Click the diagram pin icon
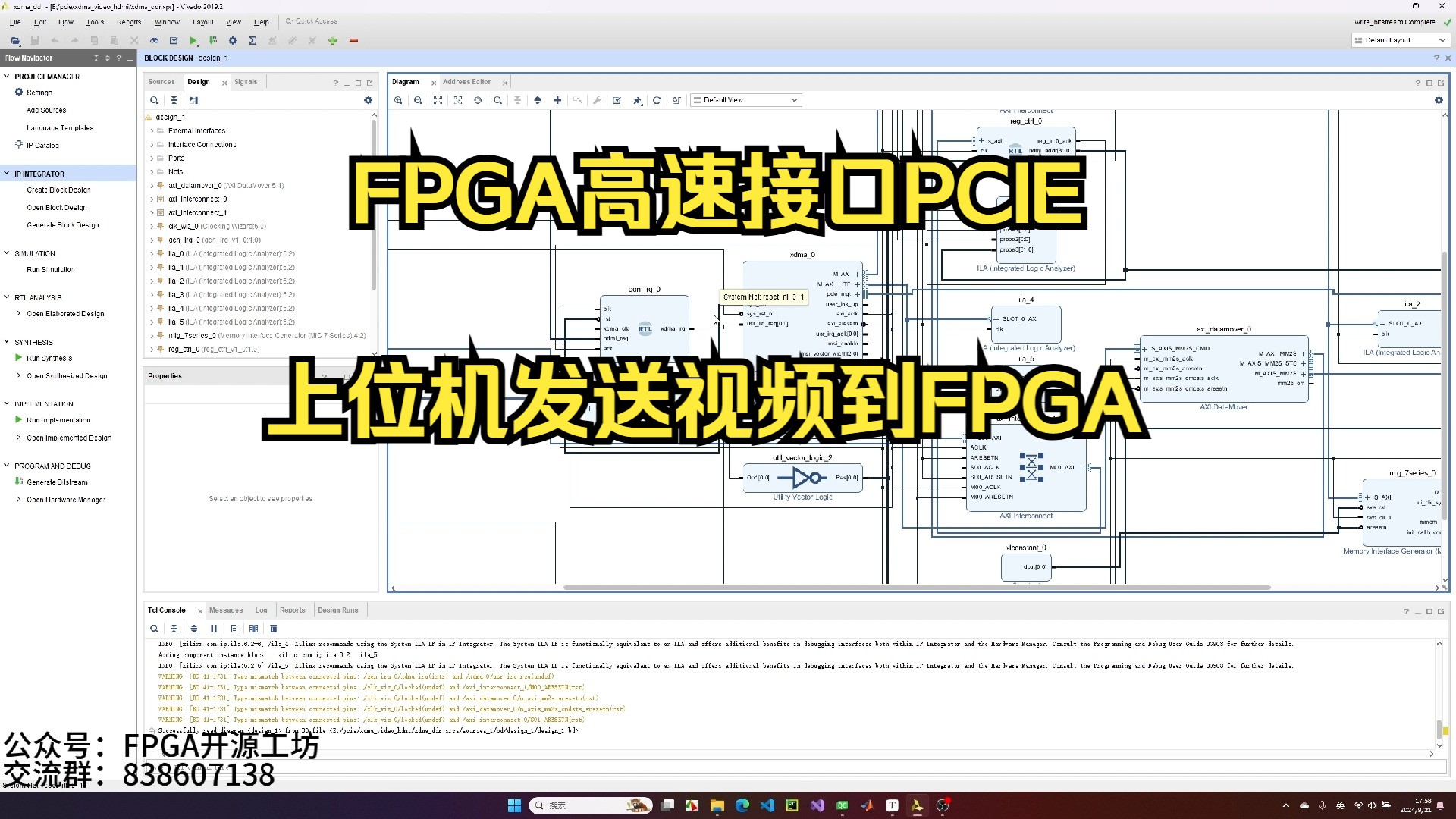Viewport: 1456px width, 819px height. point(637,100)
